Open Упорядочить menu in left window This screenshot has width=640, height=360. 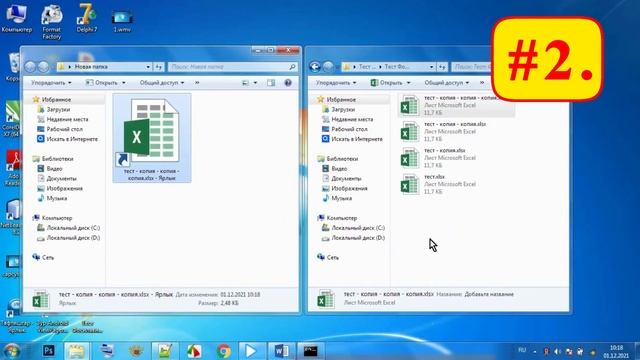pos(51,83)
